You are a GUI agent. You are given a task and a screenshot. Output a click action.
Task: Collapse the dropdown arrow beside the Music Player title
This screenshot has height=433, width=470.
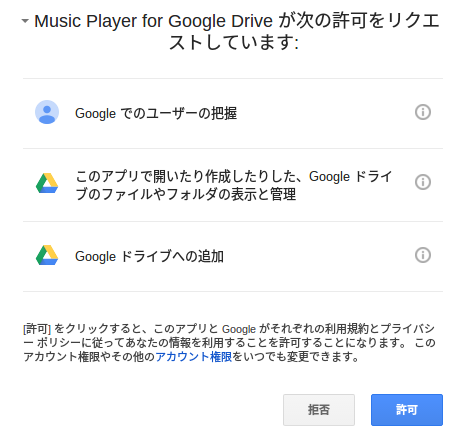point(25,21)
